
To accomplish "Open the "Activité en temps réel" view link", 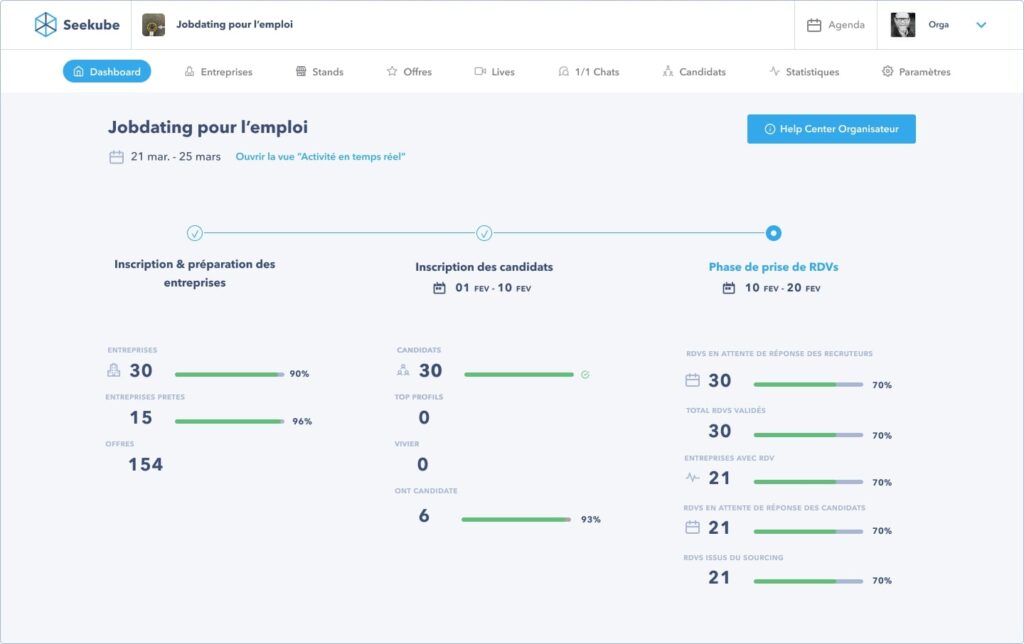I will coord(320,157).
